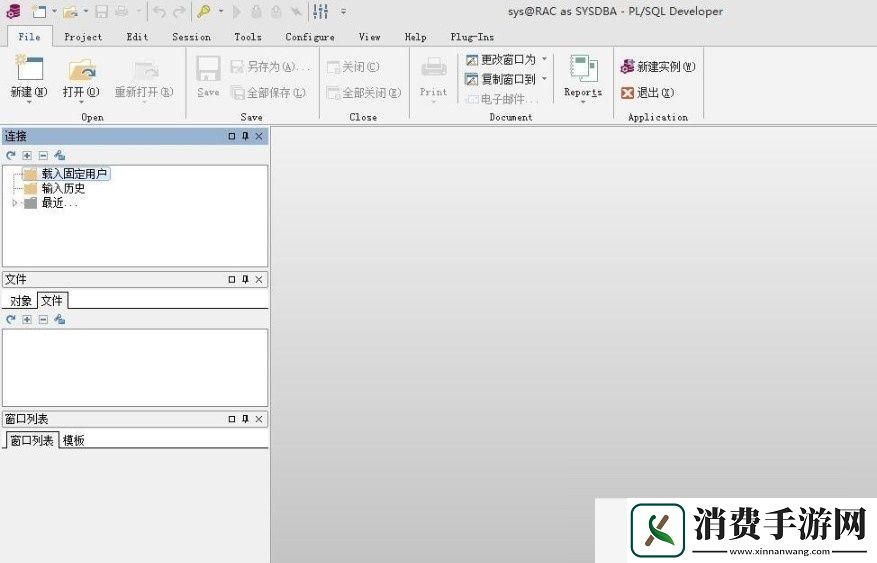The width and height of the screenshot is (877, 563).
Task: Click the PL/SQL Developer application icon
Action: pyautogui.click(x=13, y=11)
